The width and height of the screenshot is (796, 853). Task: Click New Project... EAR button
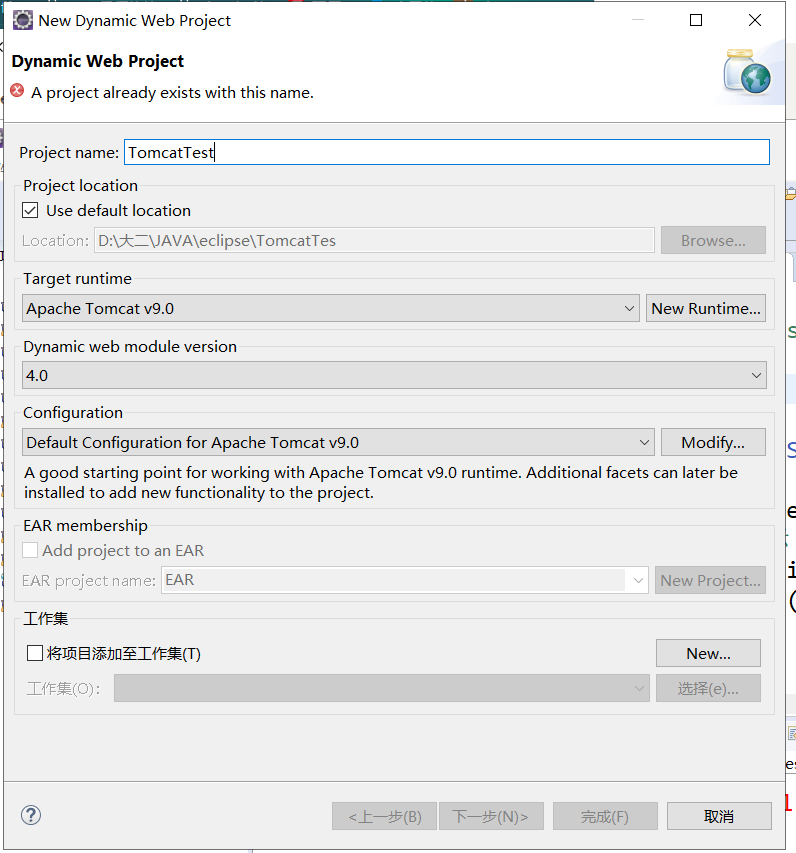point(711,580)
